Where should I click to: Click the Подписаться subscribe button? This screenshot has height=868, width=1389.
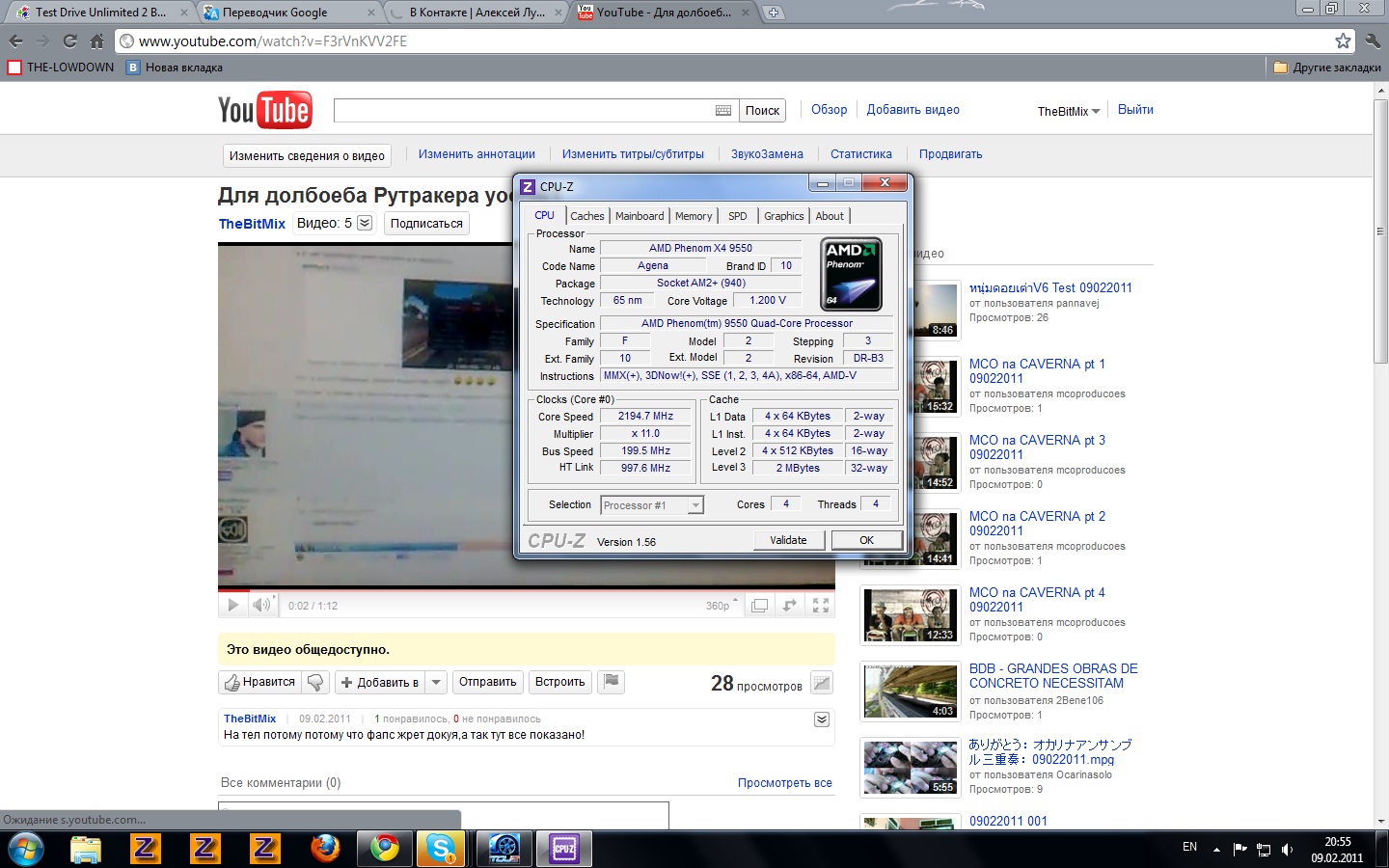(426, 224)
